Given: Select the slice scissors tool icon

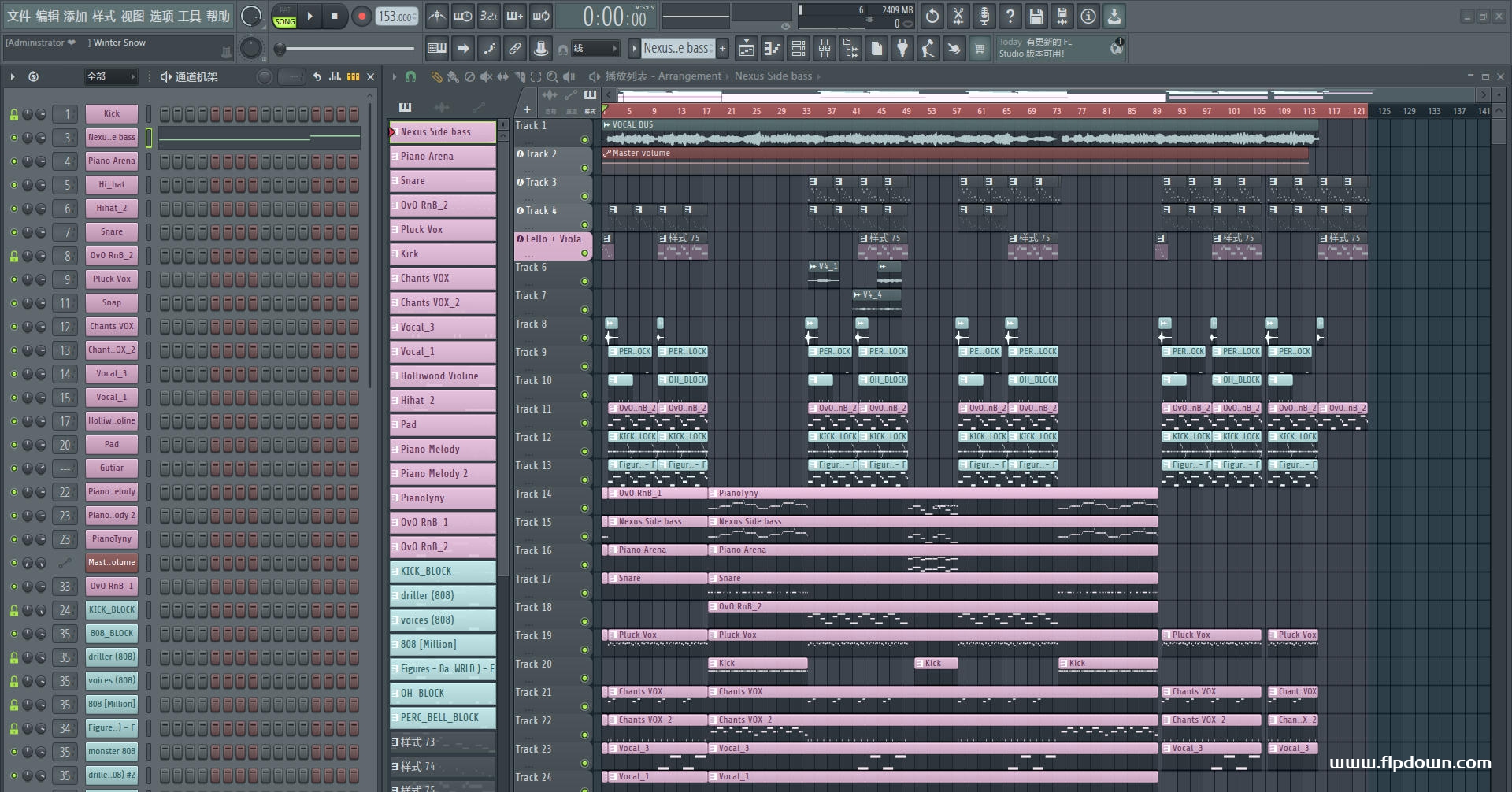Looking at the screenshot, I should [x=958, y=16].
